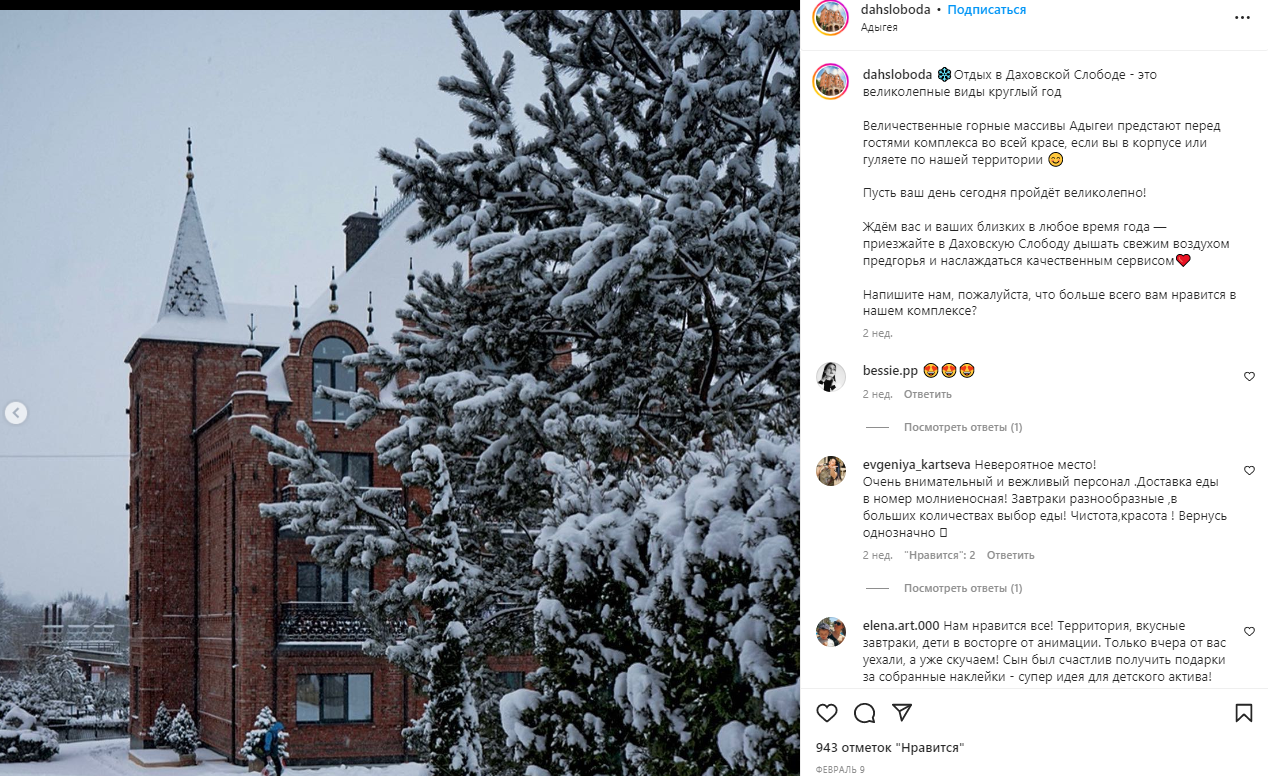Open Адыгея location link
Viewport: 1268px width, 776px height.
click(879, 27)
